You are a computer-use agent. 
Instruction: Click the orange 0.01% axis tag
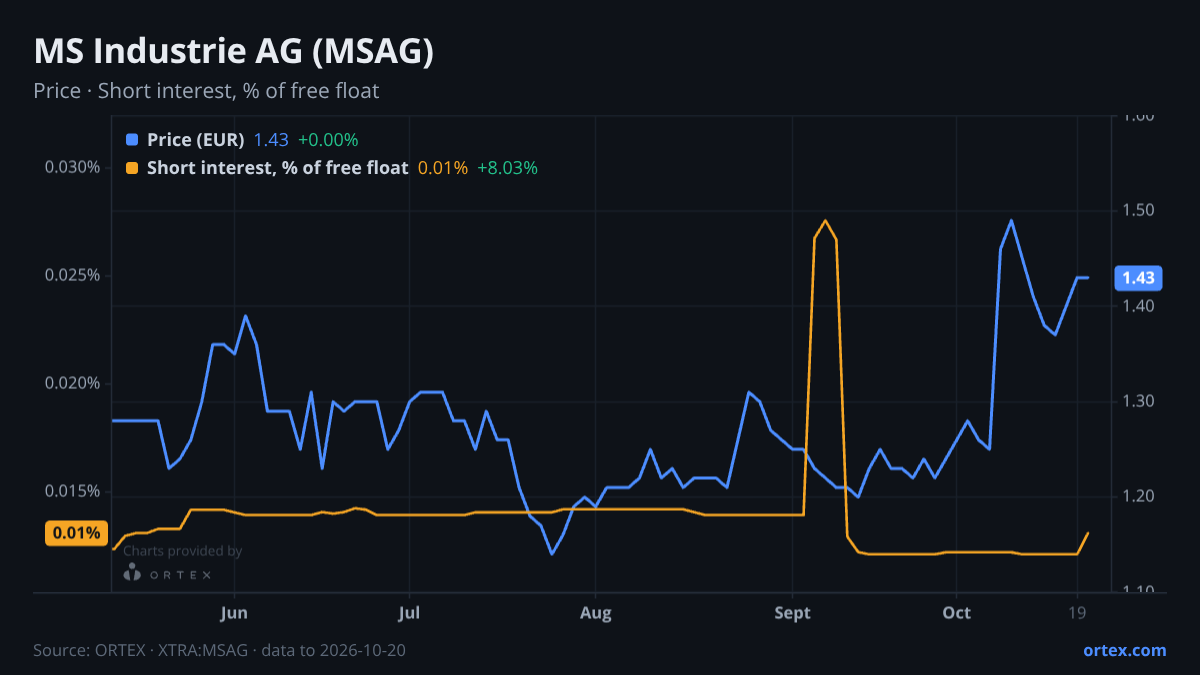(76, 533)
